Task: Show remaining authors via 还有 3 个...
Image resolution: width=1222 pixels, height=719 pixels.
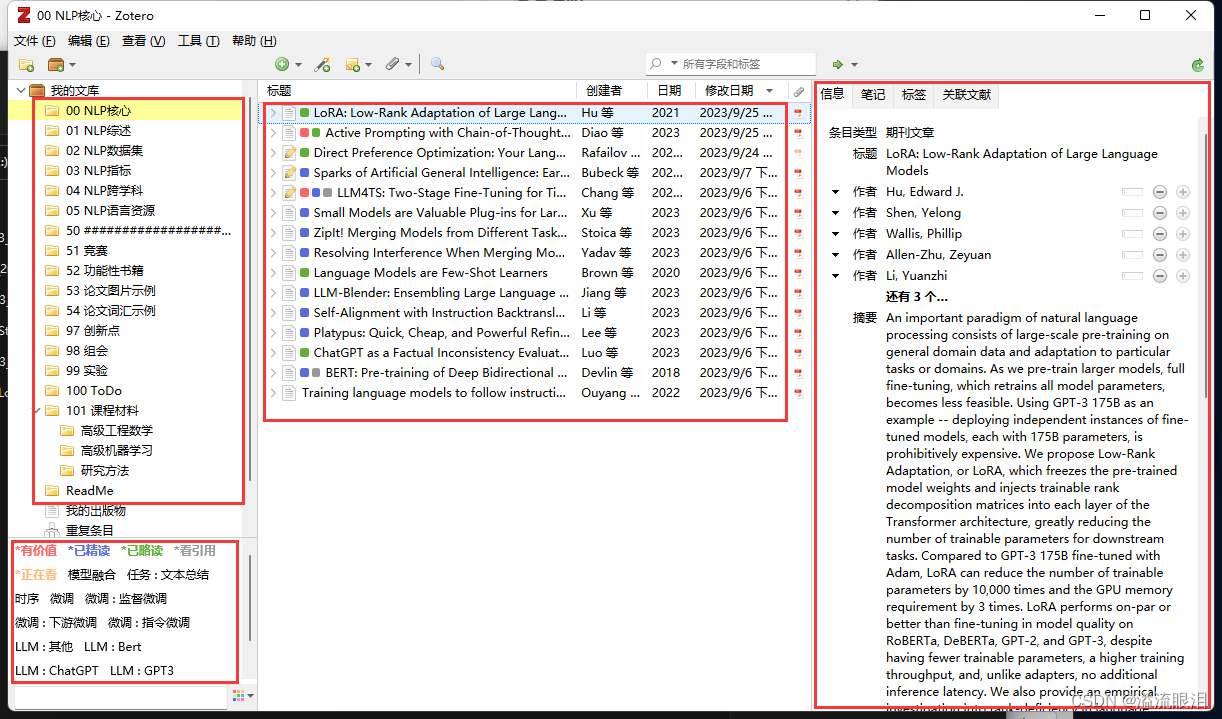Action: (x=917, y=297)
